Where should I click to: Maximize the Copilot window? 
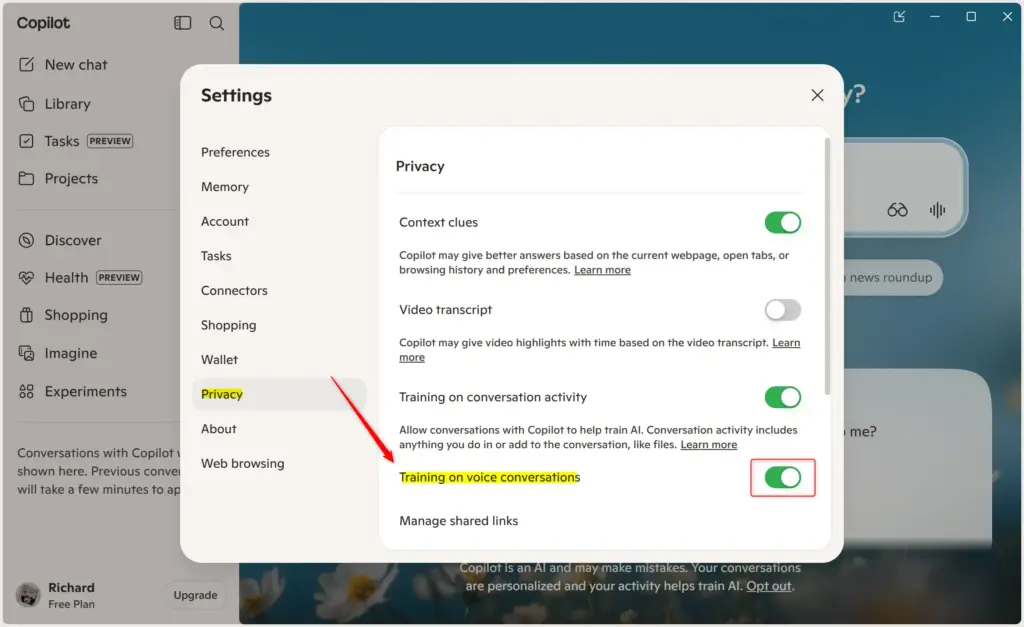[971, 17]
